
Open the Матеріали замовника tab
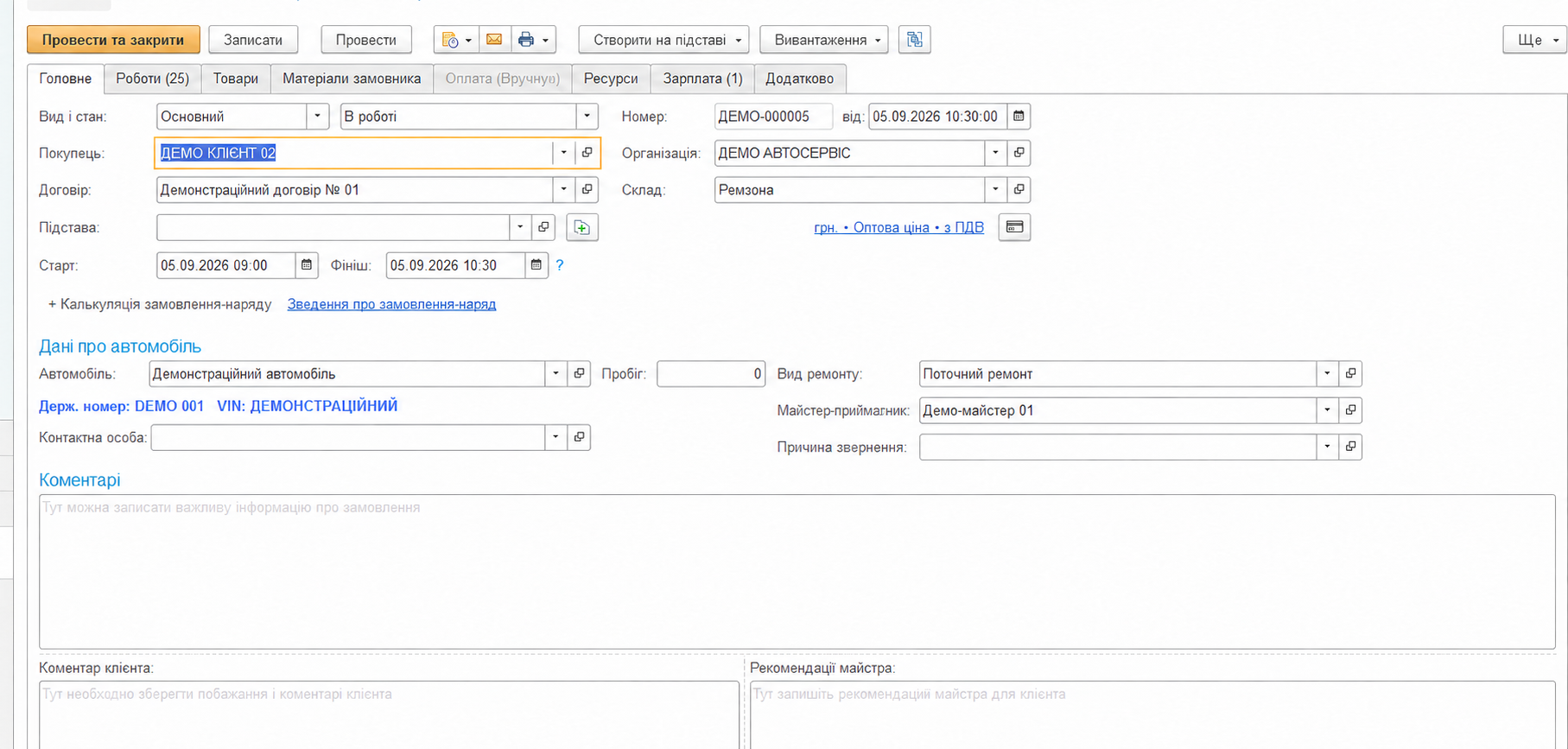[x=352, y=79]
